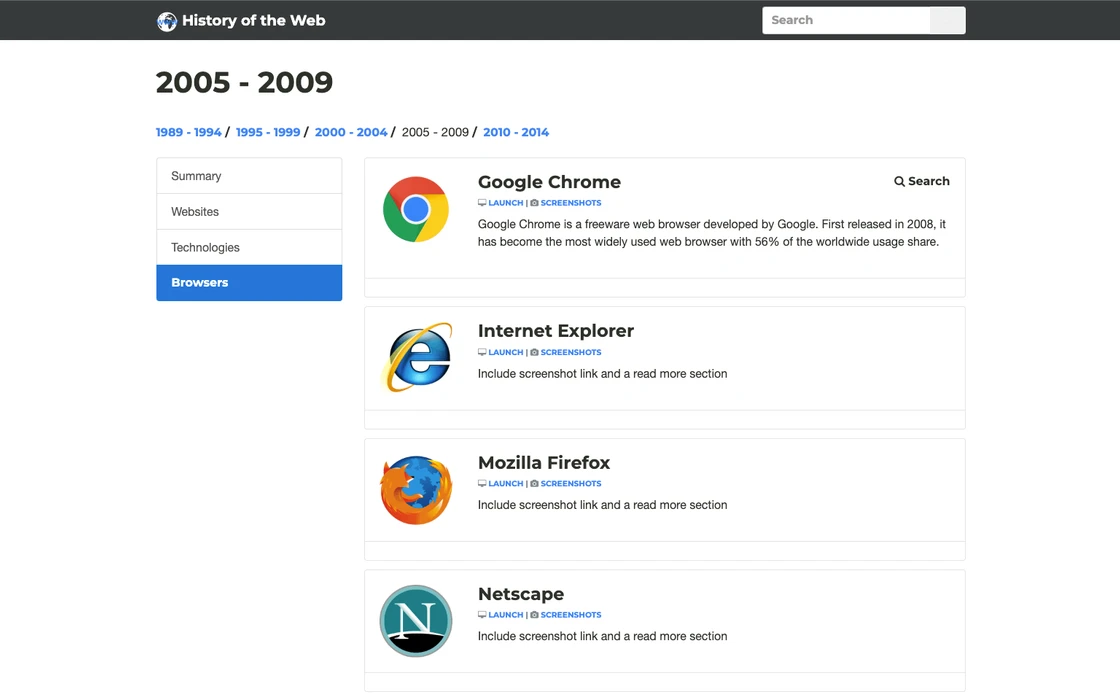Go to the 1989 - 1994 period
The width and height of the screenshot is (1120, 700).
pos(189,132)
